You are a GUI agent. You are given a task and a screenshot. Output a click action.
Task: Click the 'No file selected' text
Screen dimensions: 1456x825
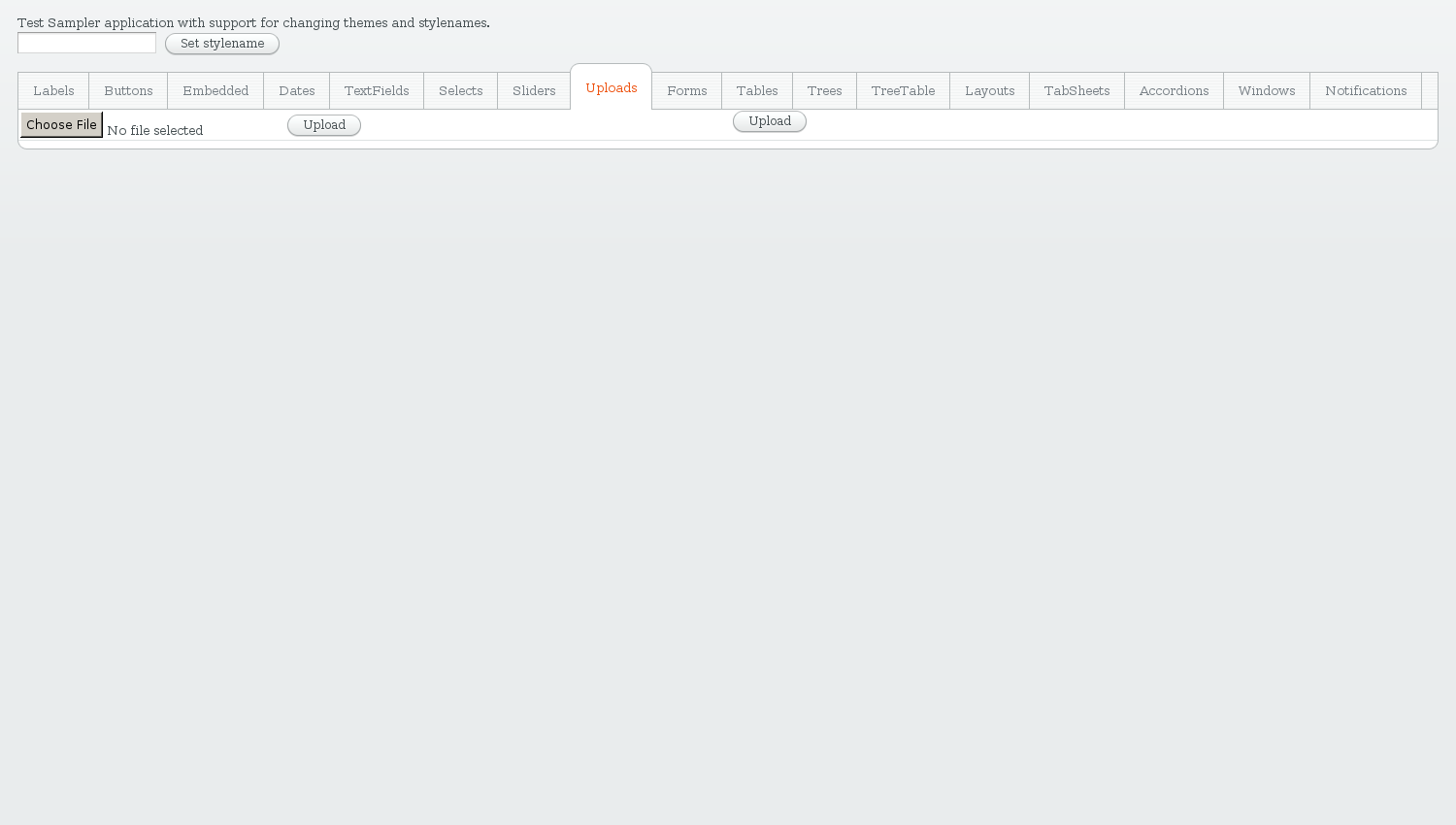[155, 130]
